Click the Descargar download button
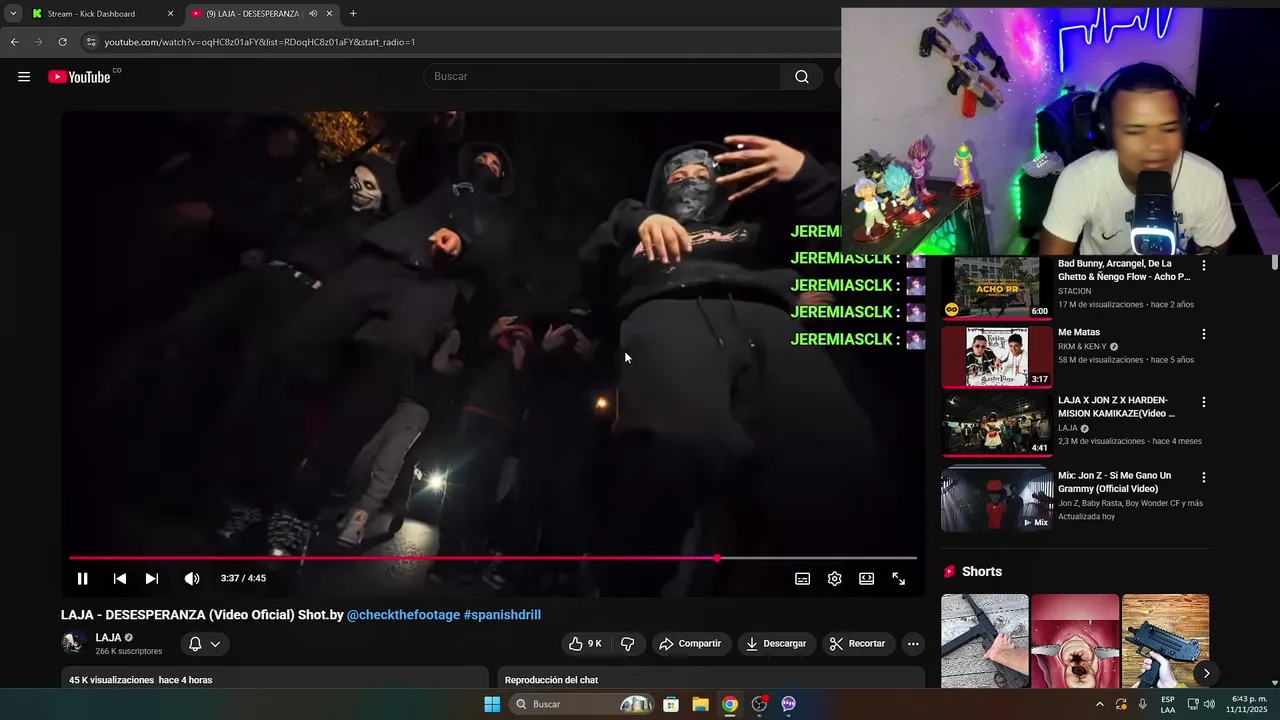1280x720 pixels. click(776, 644)
